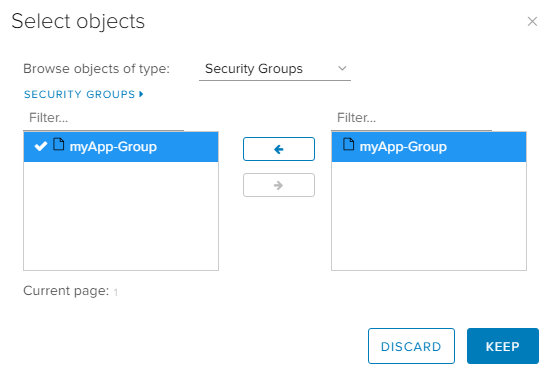Focus the selected objects Filter field
Viewport: 556px width, 376px height.
(x=411, y=118)
